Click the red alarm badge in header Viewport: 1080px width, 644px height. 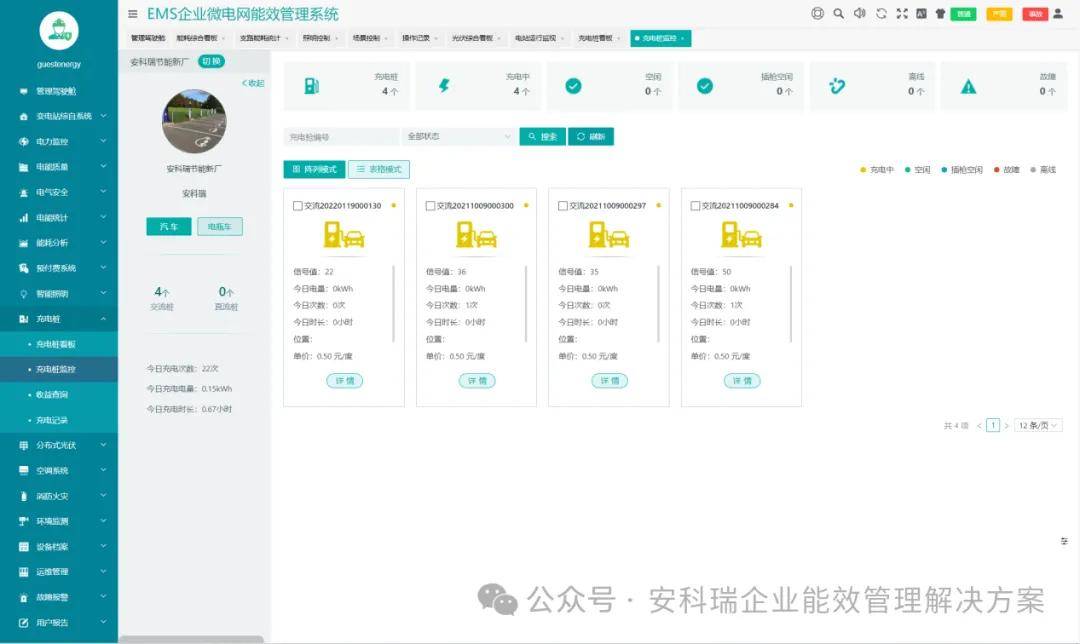point(1035,14)
